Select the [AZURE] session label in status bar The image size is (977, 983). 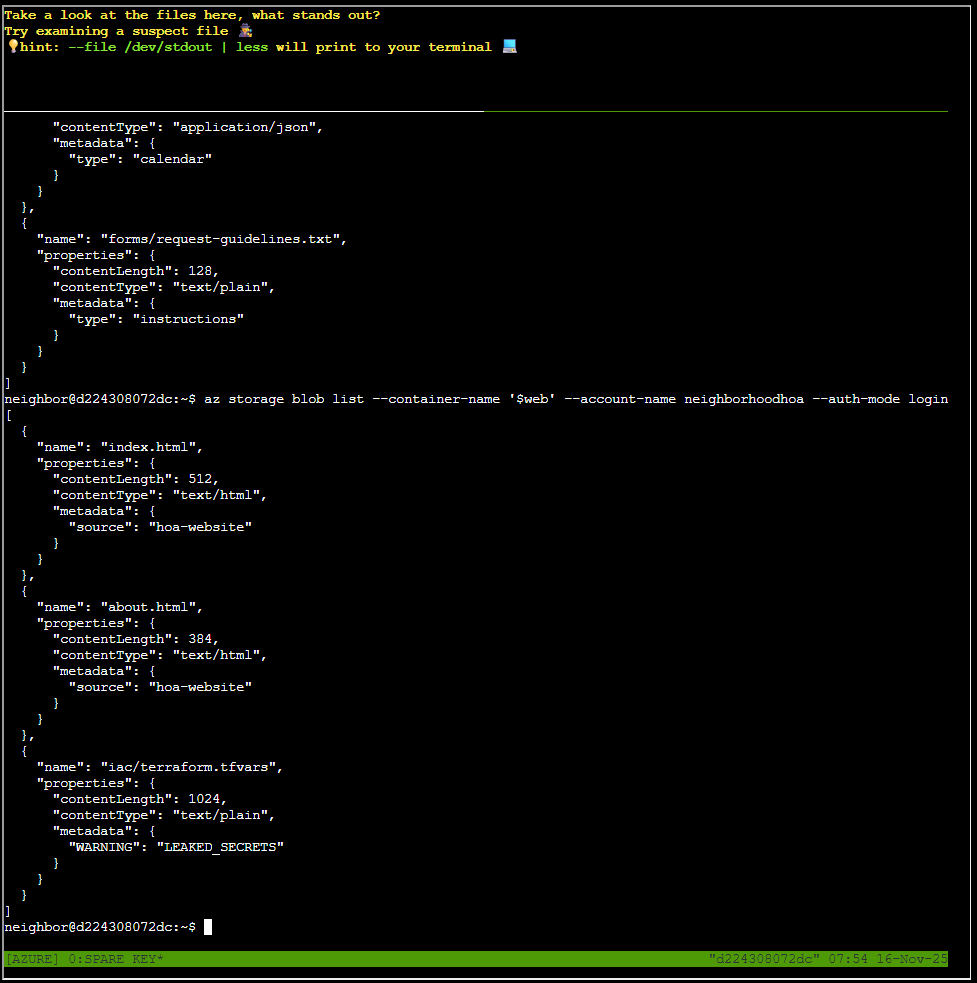coord(31,958)
